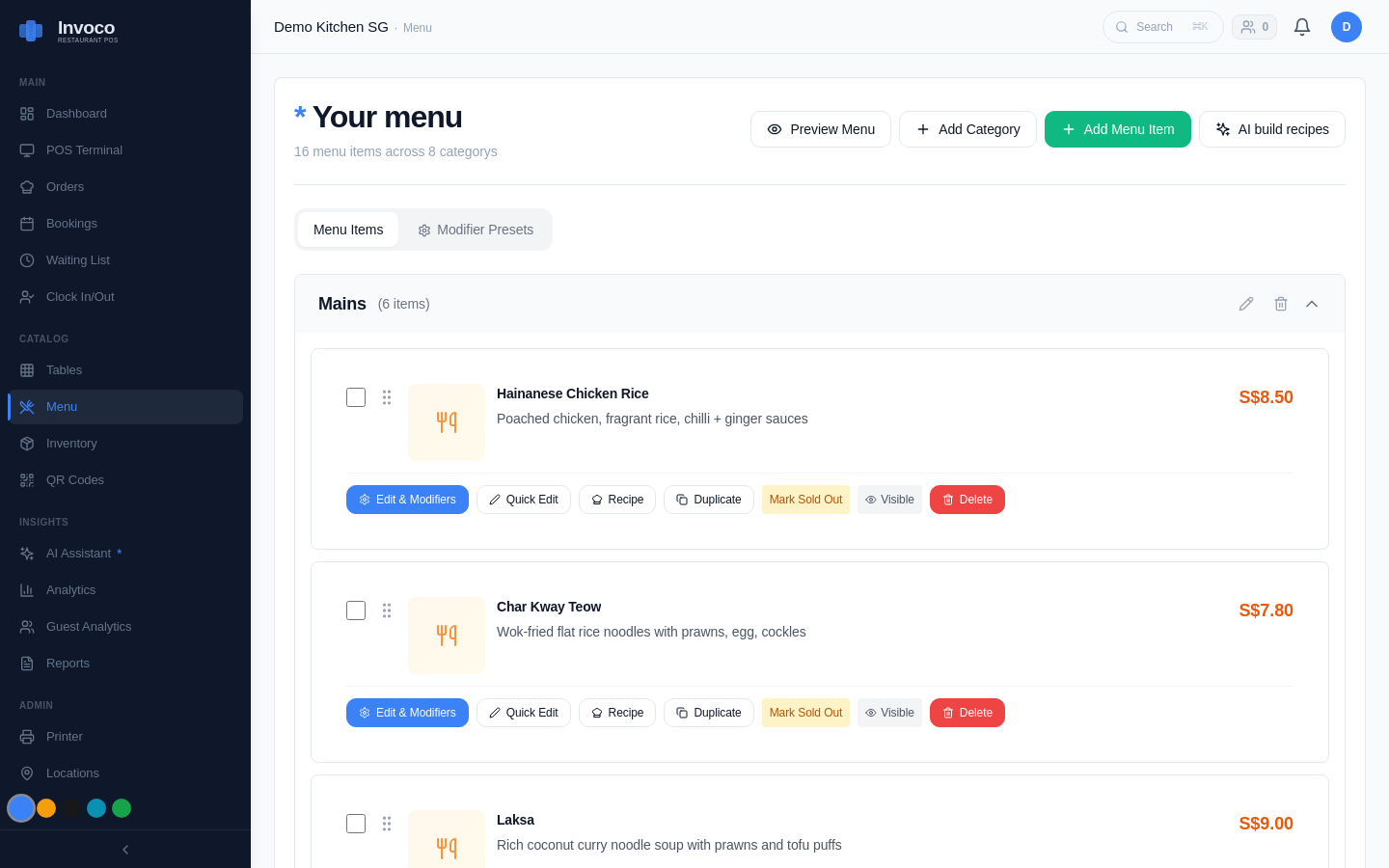Select the POS Terminal sidebar icon
1389x868 pixels.
tap(26, 149)
